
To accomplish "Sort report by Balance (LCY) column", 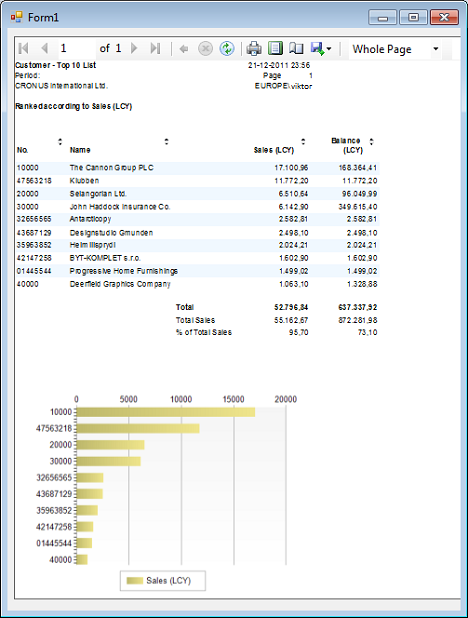I will 371,141.
